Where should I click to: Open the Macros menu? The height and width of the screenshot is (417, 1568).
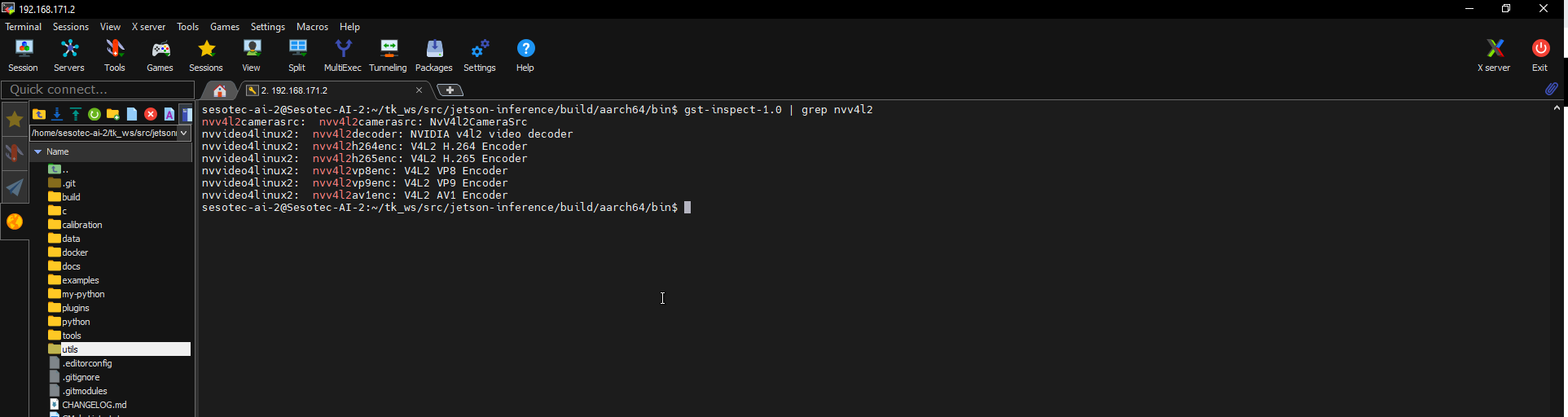click(312, 27)
